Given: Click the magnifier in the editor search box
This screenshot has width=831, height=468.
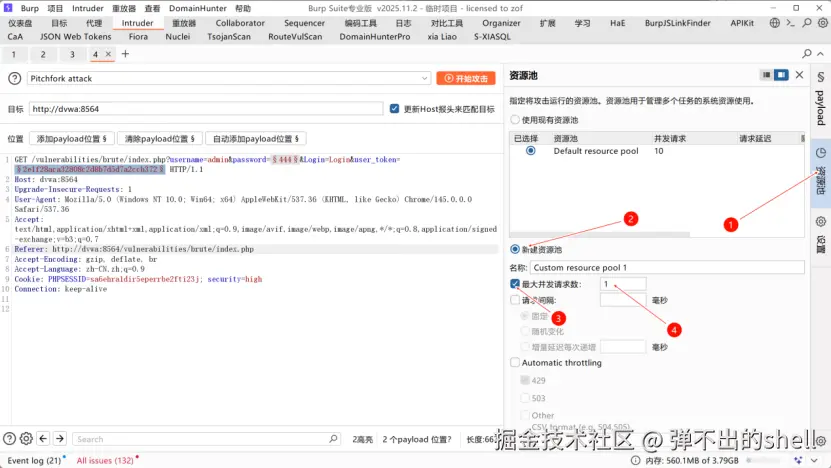Looking at the screenshot, I should pos(333,439).
